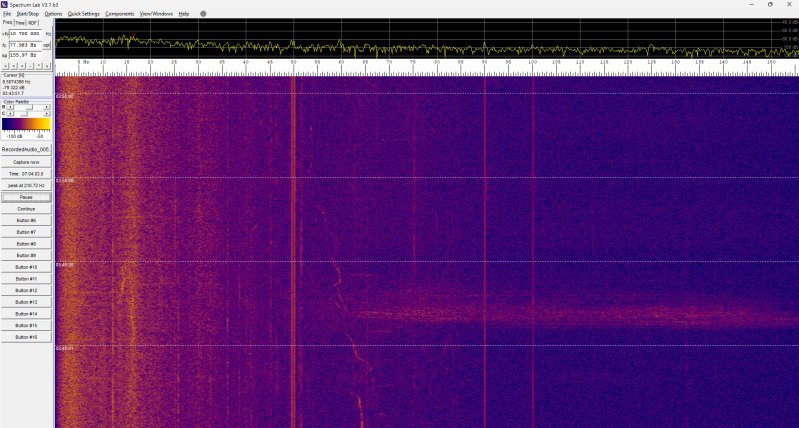Open the File menu
The width and height of the screenshot is (799, 428).
click(x=7, y=14)
